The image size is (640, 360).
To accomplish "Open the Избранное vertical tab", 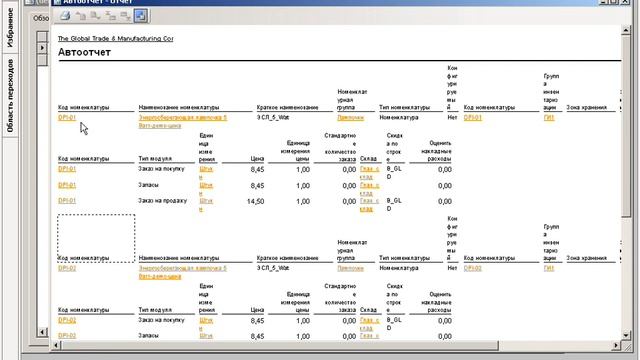I will [x=10, y=27].
